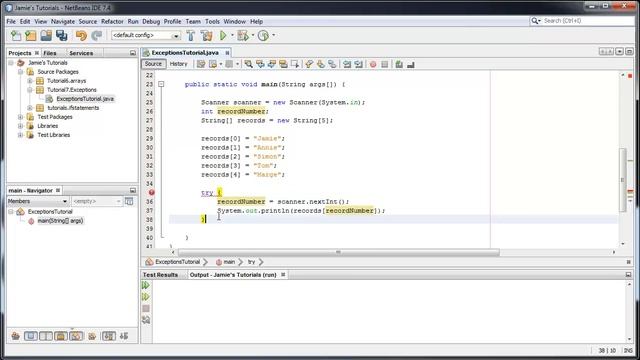Open the Navigate menu
This screenshot has height=360, width=640.
pyautogui.click(x=63, y=22)
